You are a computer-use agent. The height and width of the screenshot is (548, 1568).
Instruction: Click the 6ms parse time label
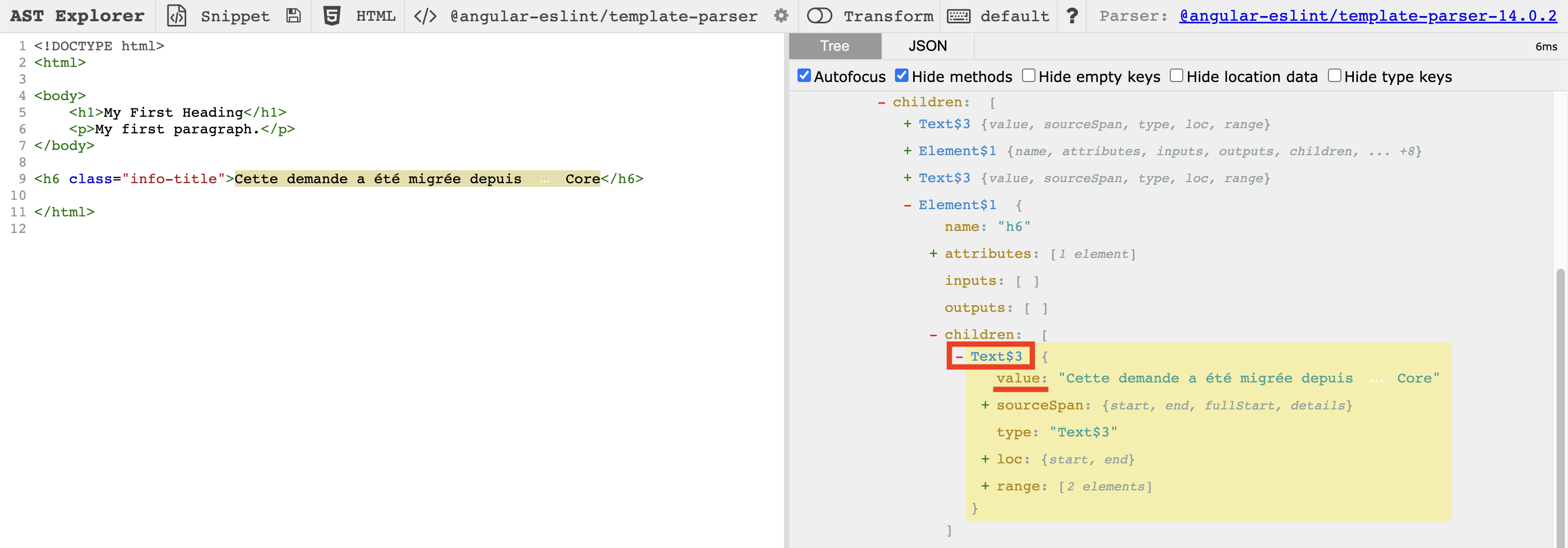1546,46
